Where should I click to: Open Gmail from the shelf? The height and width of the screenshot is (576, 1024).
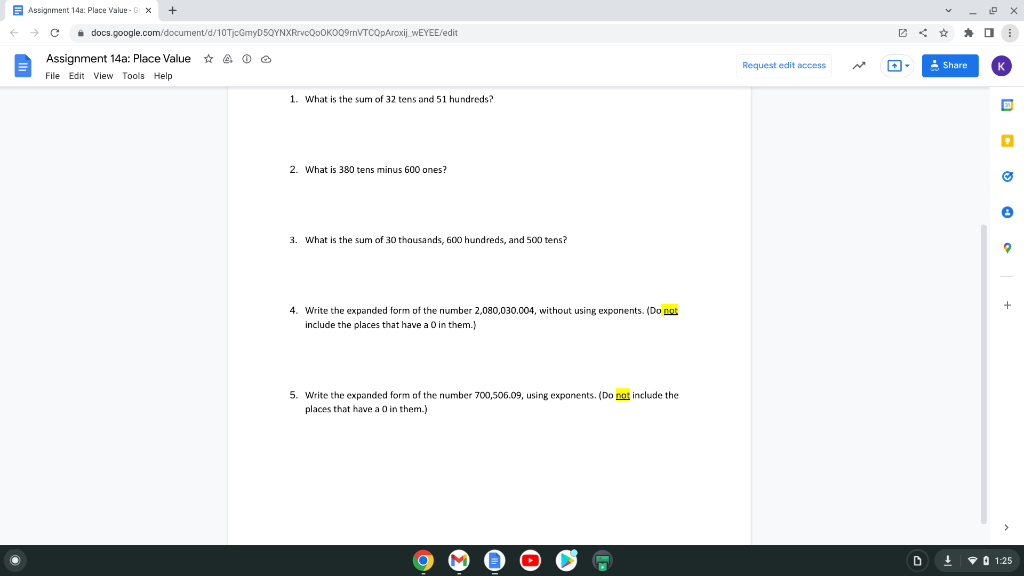click(x=459, y=560)
